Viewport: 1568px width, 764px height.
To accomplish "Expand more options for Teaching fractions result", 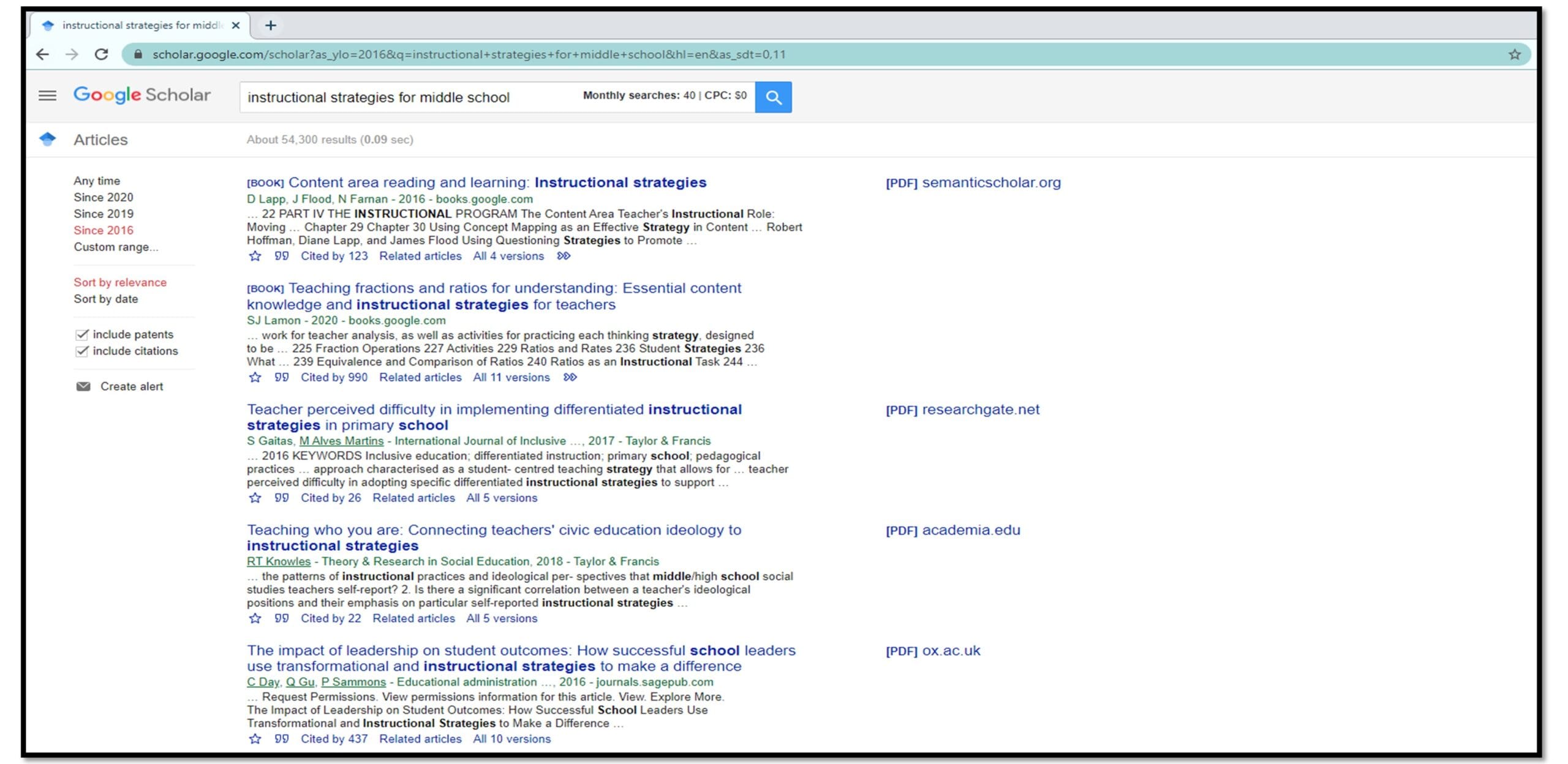I will click(x=570, y=378).
